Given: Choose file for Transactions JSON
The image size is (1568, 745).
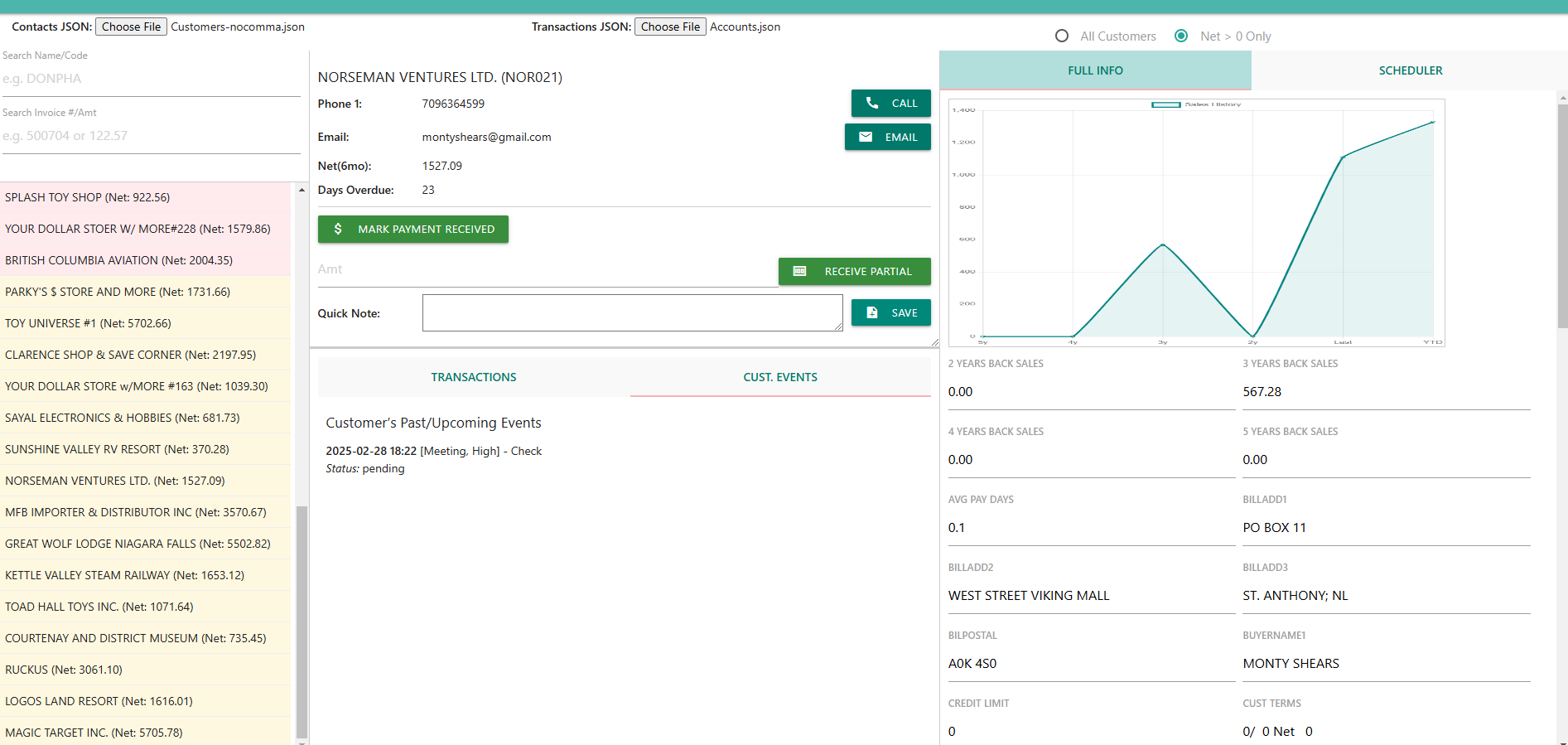Looking at the screenshot, I should tap(670, 27).
